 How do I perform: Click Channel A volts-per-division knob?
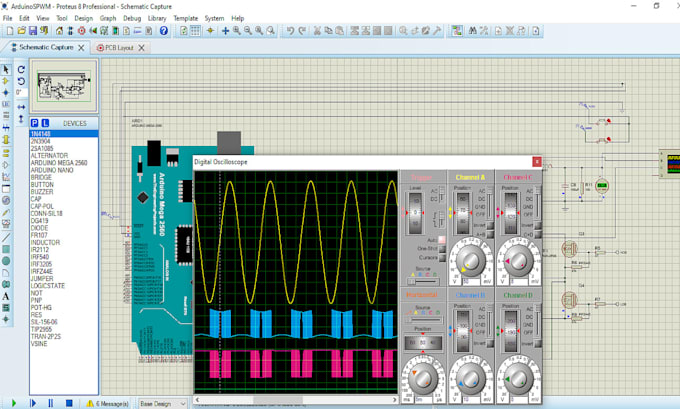click(x=471, y=259)
